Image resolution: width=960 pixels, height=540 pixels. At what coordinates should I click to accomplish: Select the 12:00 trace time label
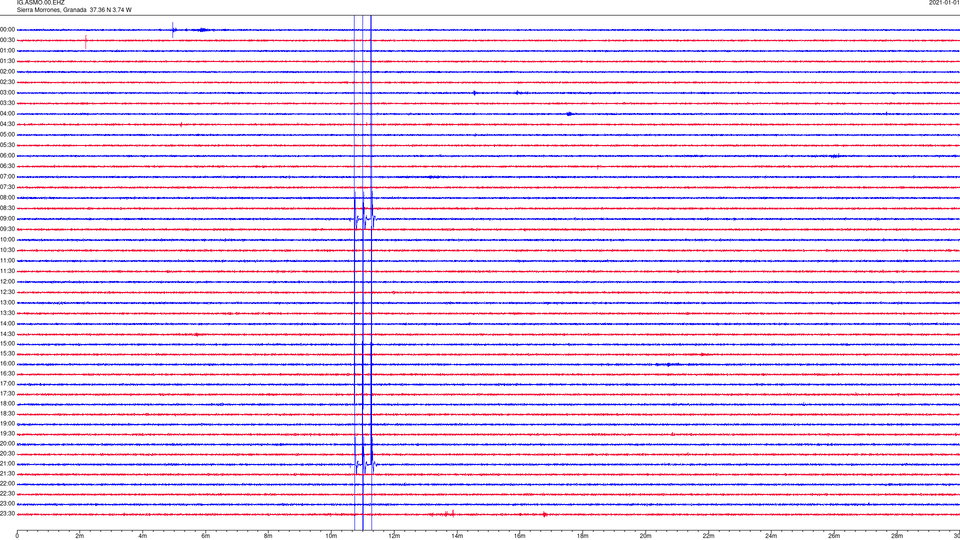7,282
